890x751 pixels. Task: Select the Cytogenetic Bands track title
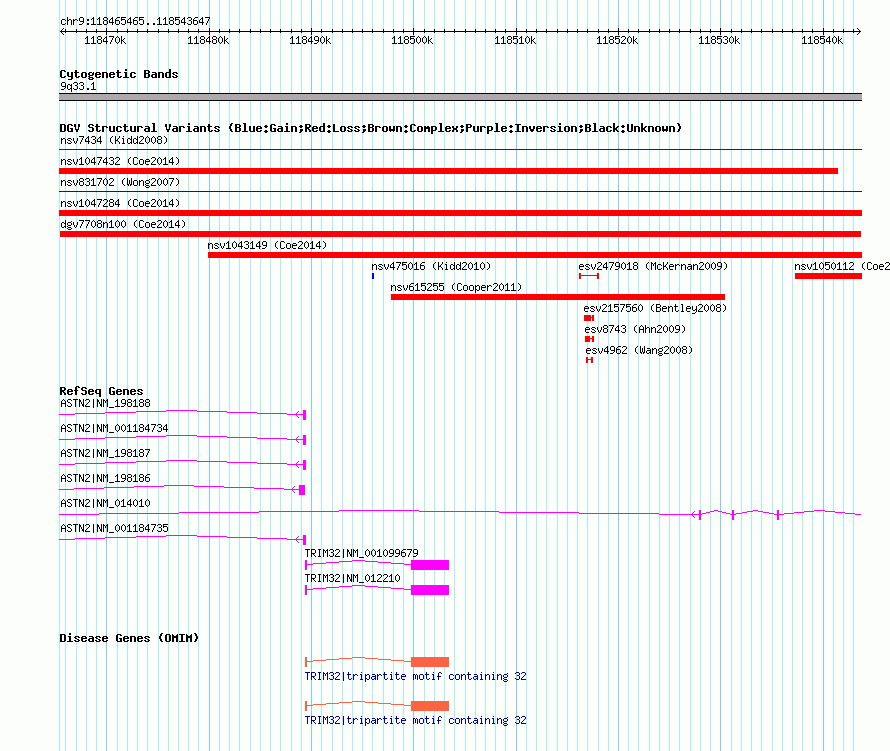pyautogui.click(x=119, y=74)
